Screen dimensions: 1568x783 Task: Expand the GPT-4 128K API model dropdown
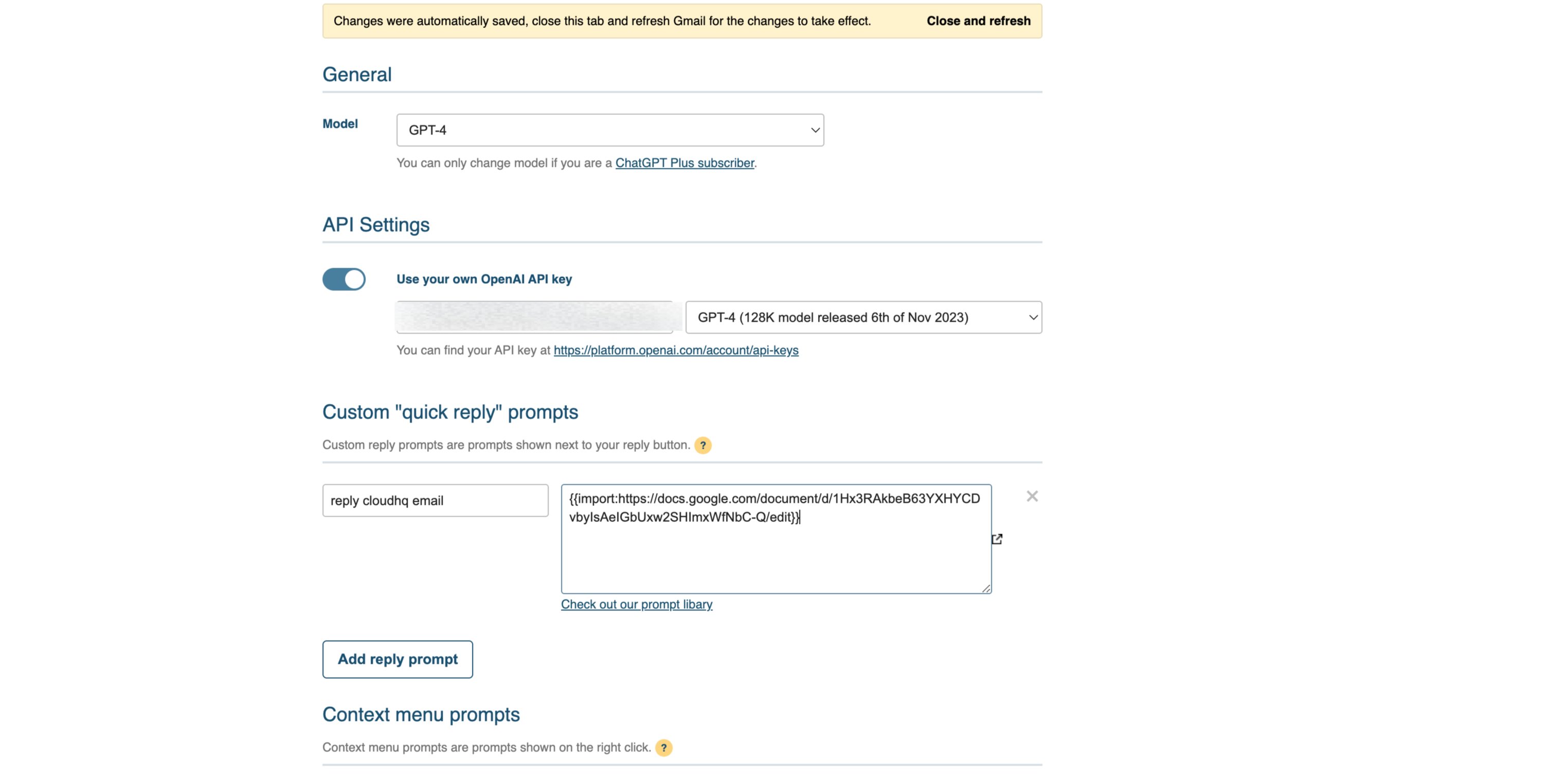(x=863, y=317)
